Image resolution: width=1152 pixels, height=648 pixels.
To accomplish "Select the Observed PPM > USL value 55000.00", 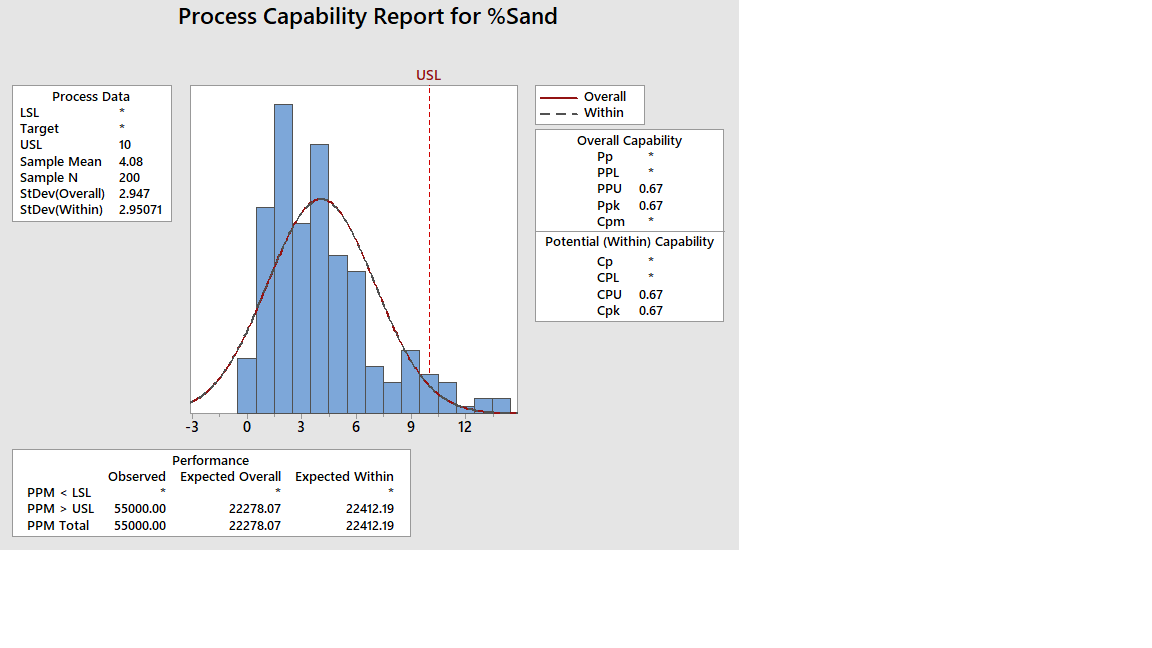I will point(140,508).
